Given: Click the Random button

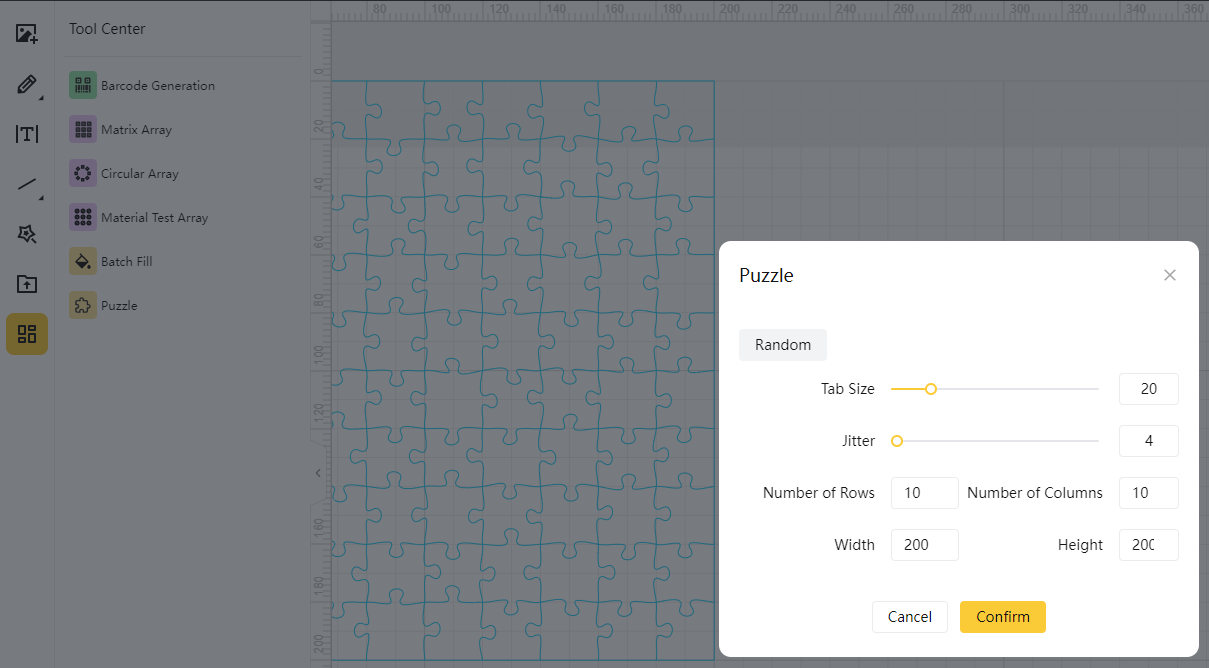Looking at the screenshot, I should tap(783, 345).
